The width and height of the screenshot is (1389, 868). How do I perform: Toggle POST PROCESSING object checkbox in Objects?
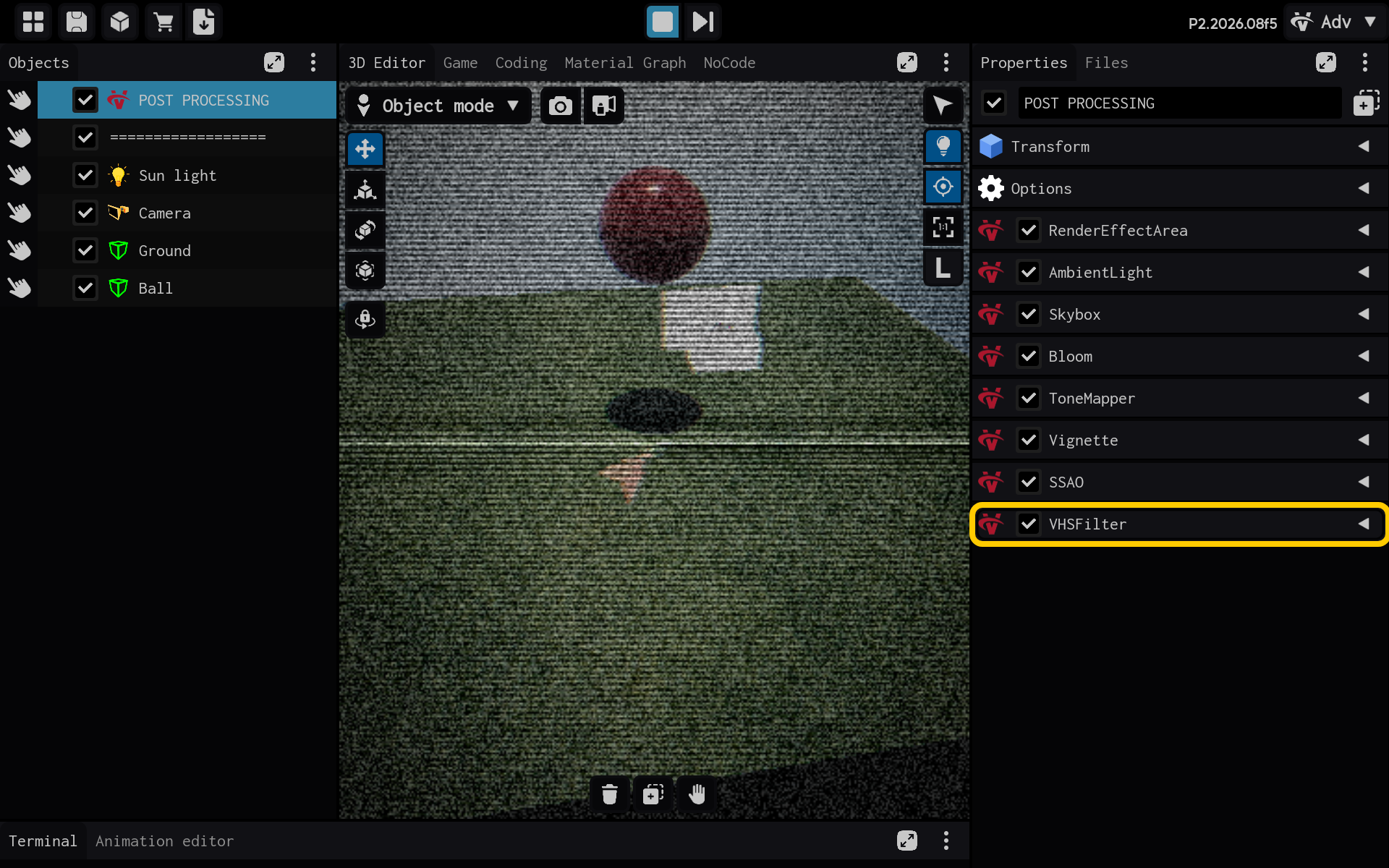[x=85, y=100]
